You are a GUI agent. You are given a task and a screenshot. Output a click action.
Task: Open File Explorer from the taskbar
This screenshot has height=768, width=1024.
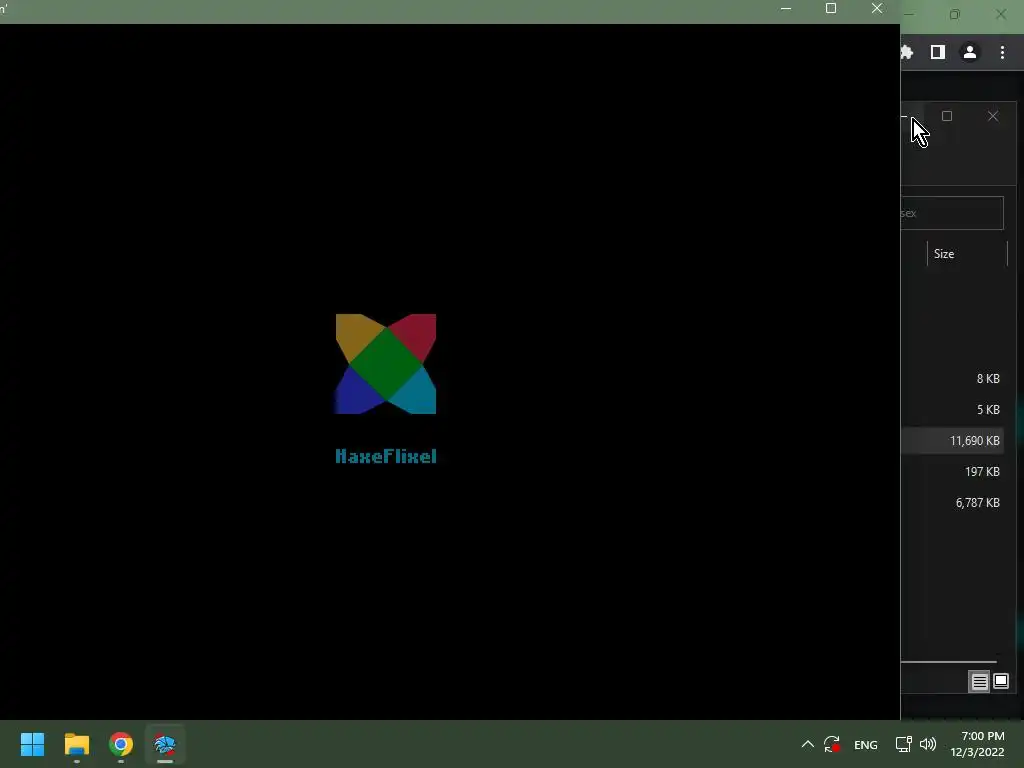pyautogui.click(x=76, y=744)
